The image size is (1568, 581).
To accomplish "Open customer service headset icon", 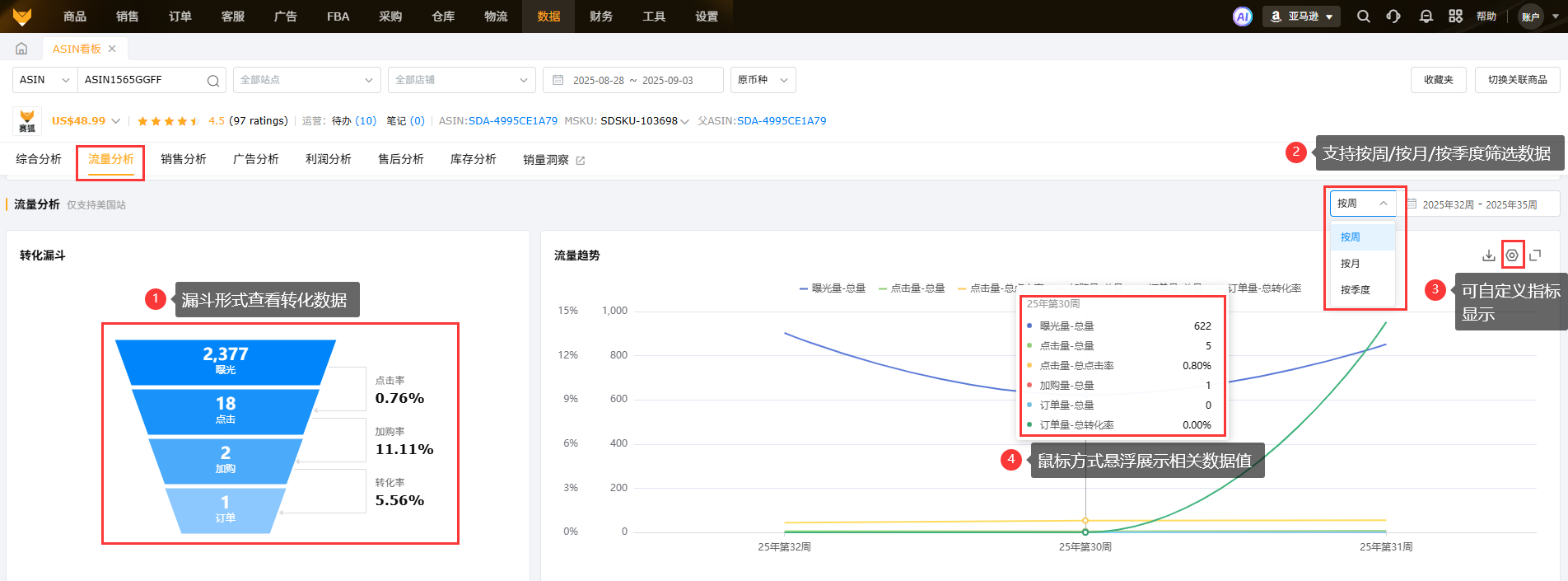I will click(x=1393, y=16).
